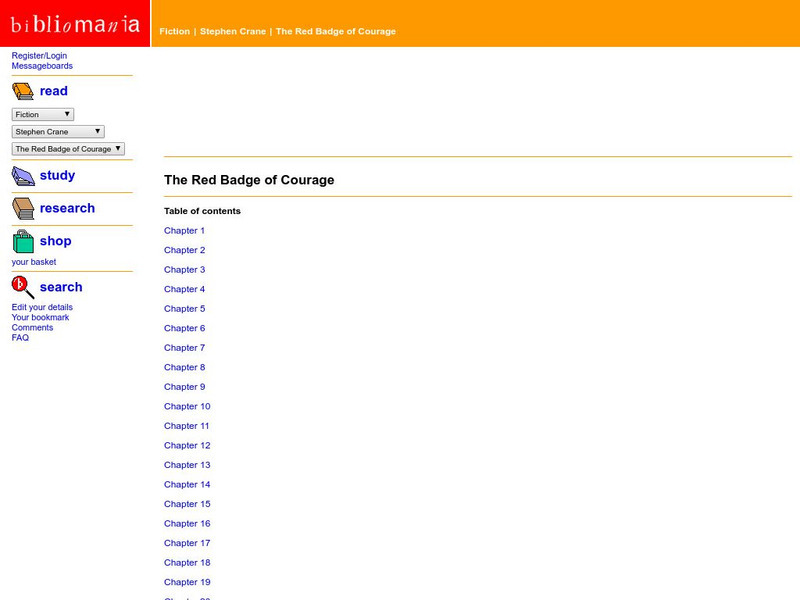Open Chapter 15
The image size is (800, 600).
tap(187, 504)
